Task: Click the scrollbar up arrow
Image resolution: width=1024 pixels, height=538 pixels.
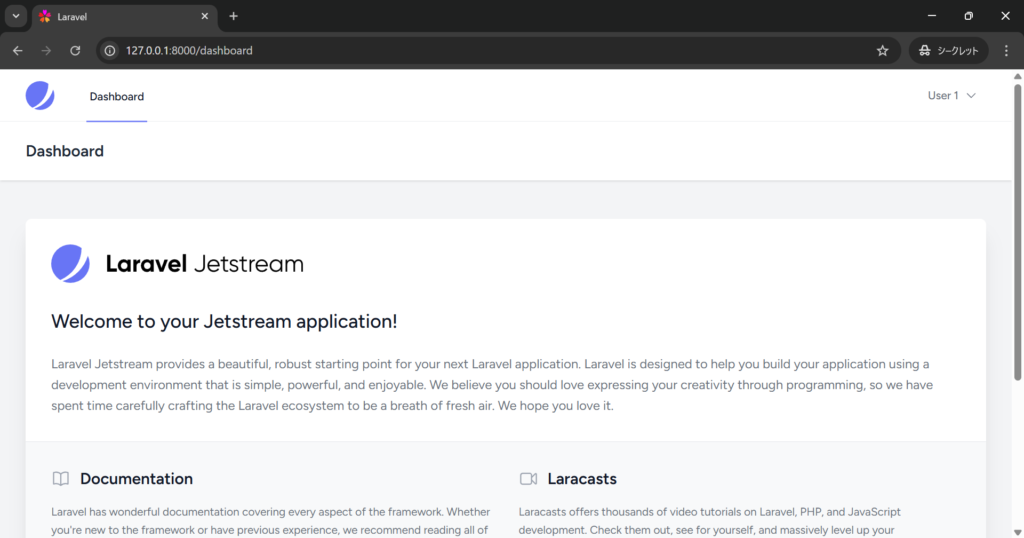Action: tap(1017, 76)
